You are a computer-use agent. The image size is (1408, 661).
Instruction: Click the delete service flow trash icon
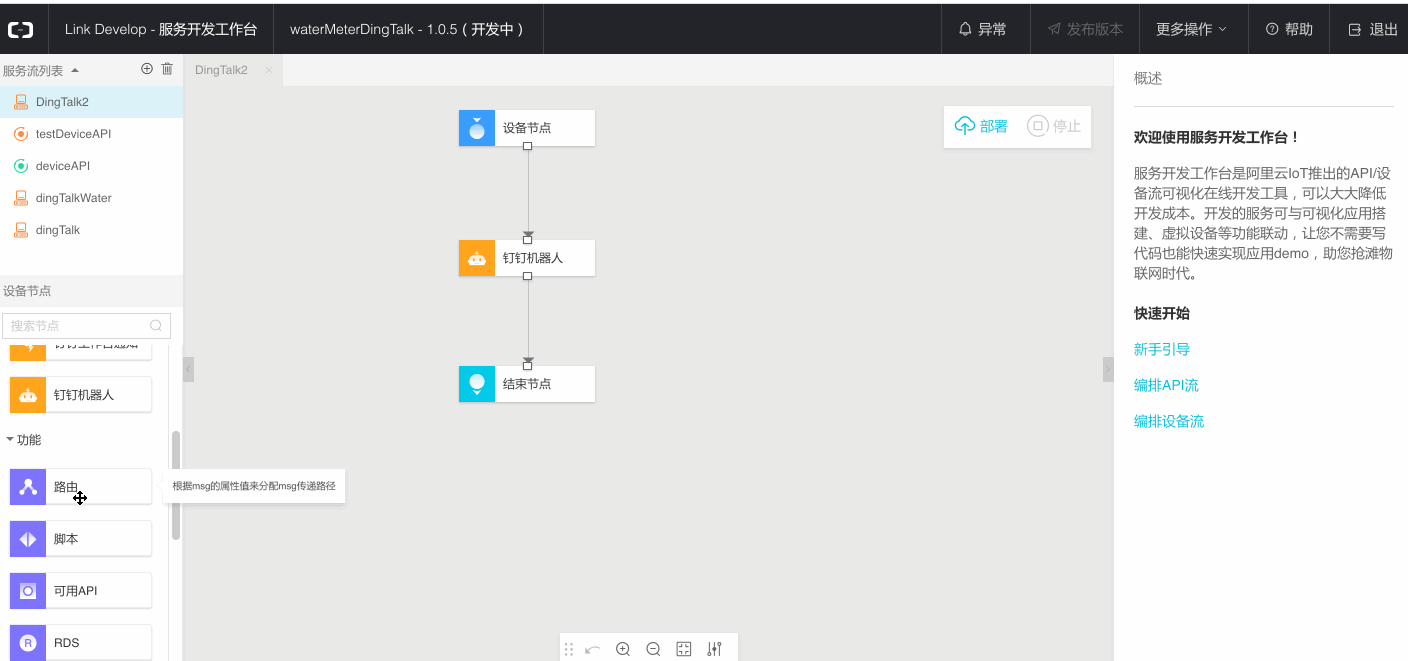[167, 69]
